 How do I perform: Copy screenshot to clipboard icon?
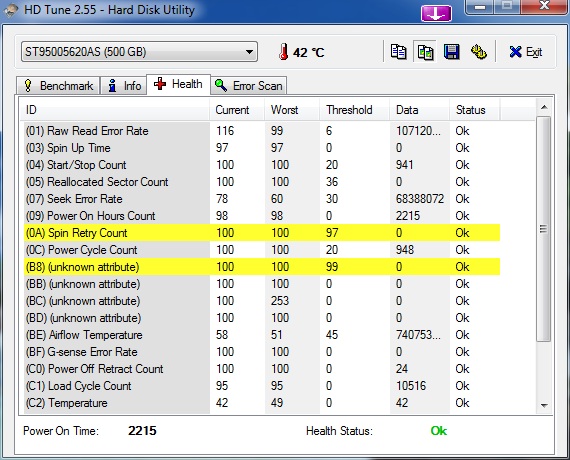[x=425, y=52]
